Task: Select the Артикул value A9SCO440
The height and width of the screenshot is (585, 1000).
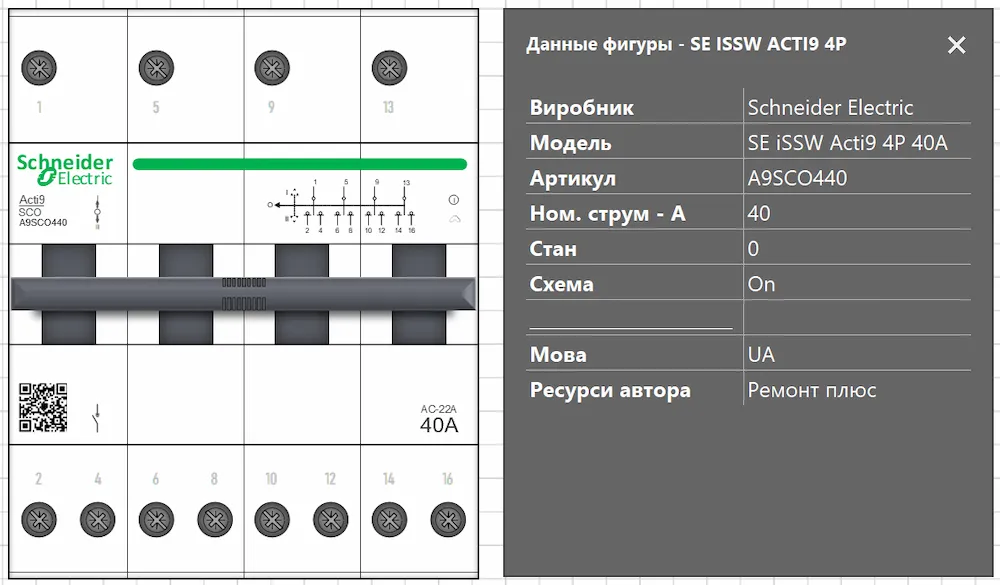Action: (x=797, y=178)
